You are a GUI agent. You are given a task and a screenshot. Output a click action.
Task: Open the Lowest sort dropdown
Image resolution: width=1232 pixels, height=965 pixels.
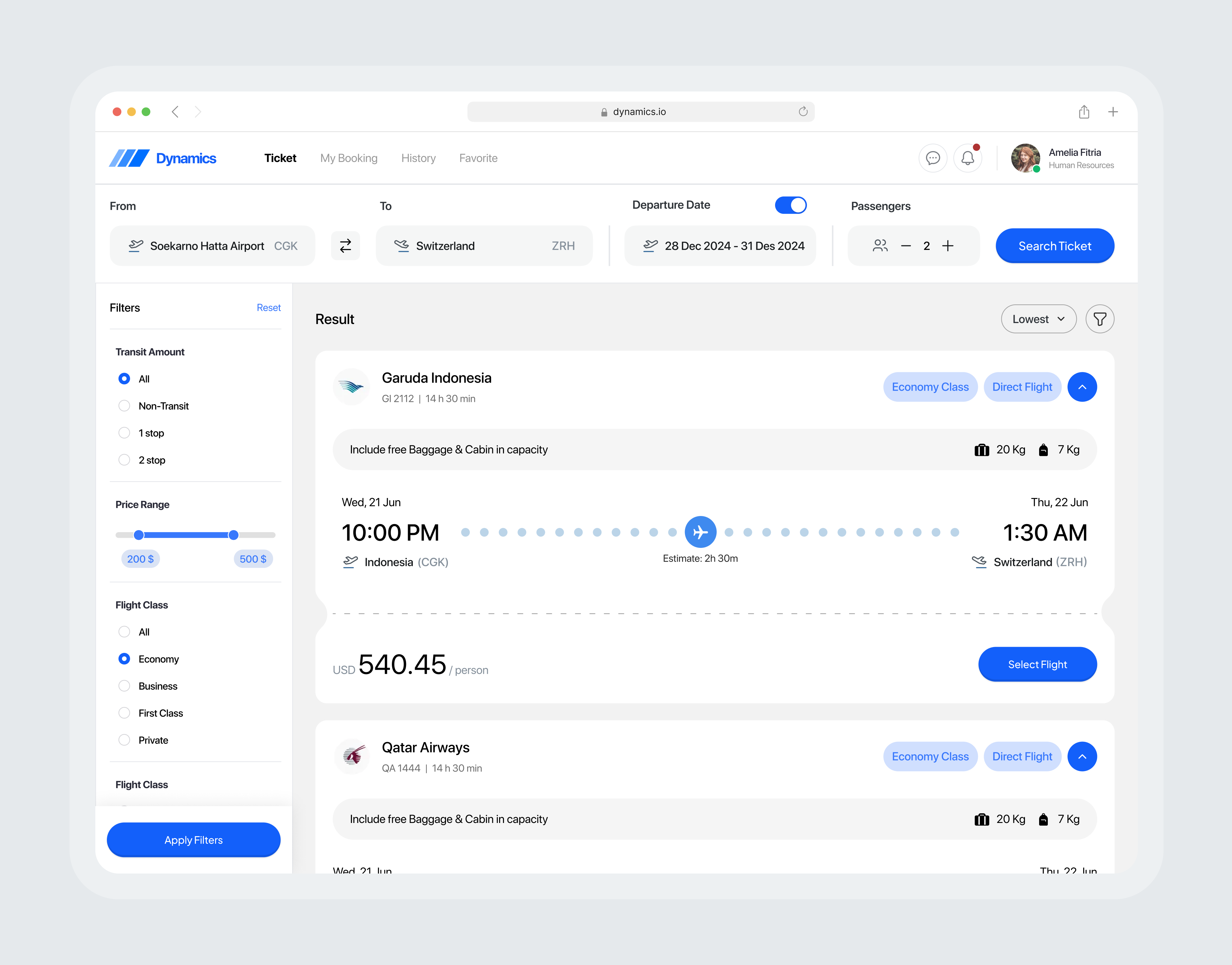click(1038, 319)
